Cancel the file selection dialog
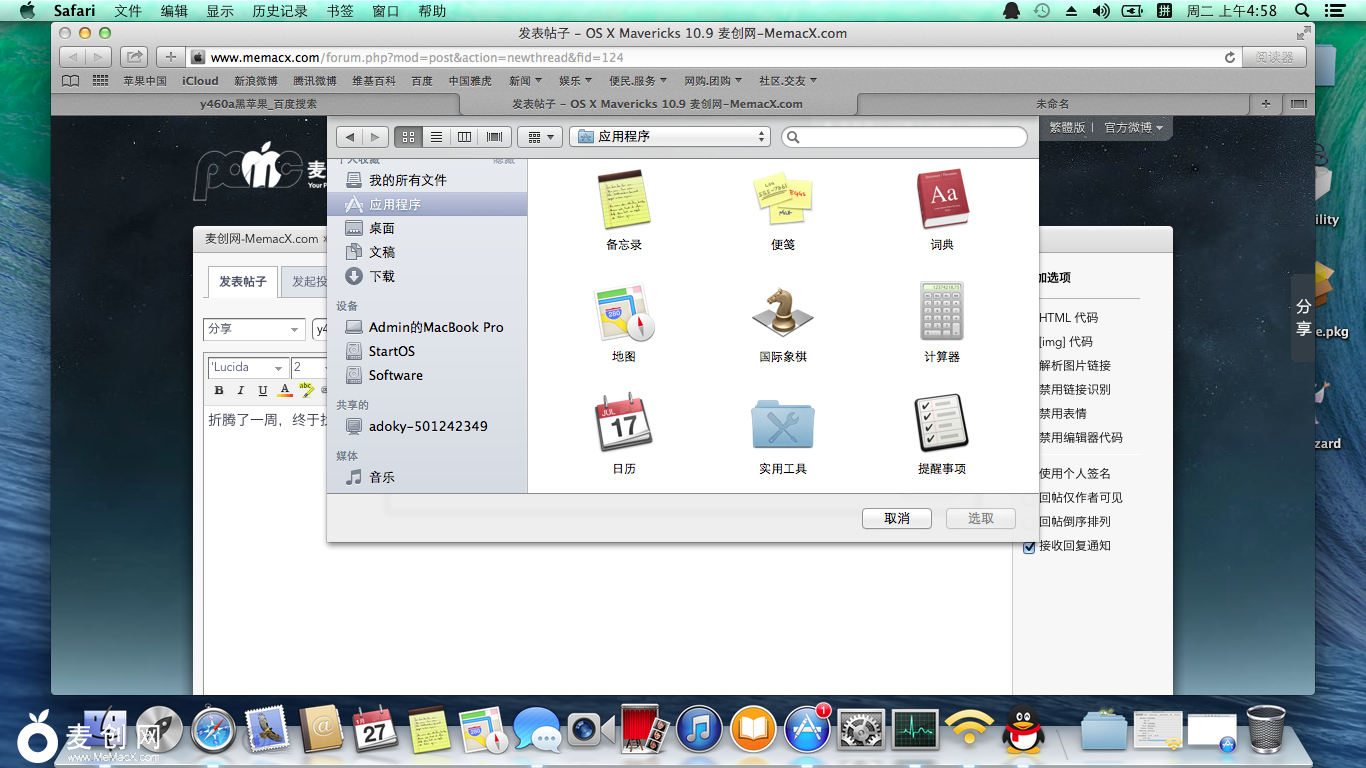 click(x=896, y=518)
